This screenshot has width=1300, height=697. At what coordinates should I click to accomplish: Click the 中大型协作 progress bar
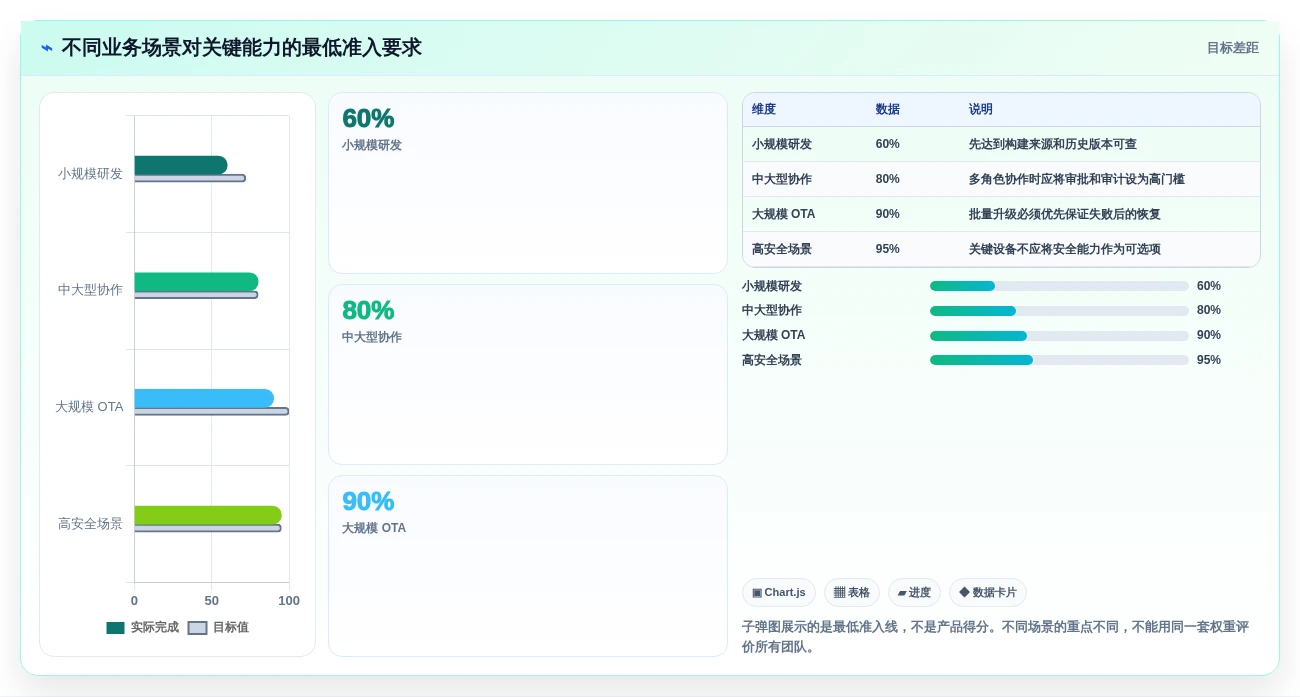[x=1059, y=311]
